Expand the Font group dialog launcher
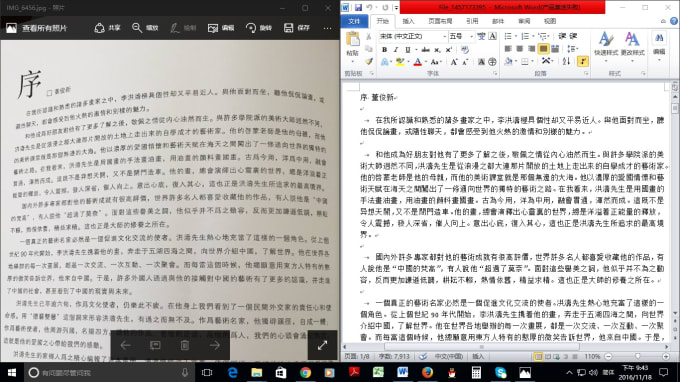 click(x=495, y=74)
